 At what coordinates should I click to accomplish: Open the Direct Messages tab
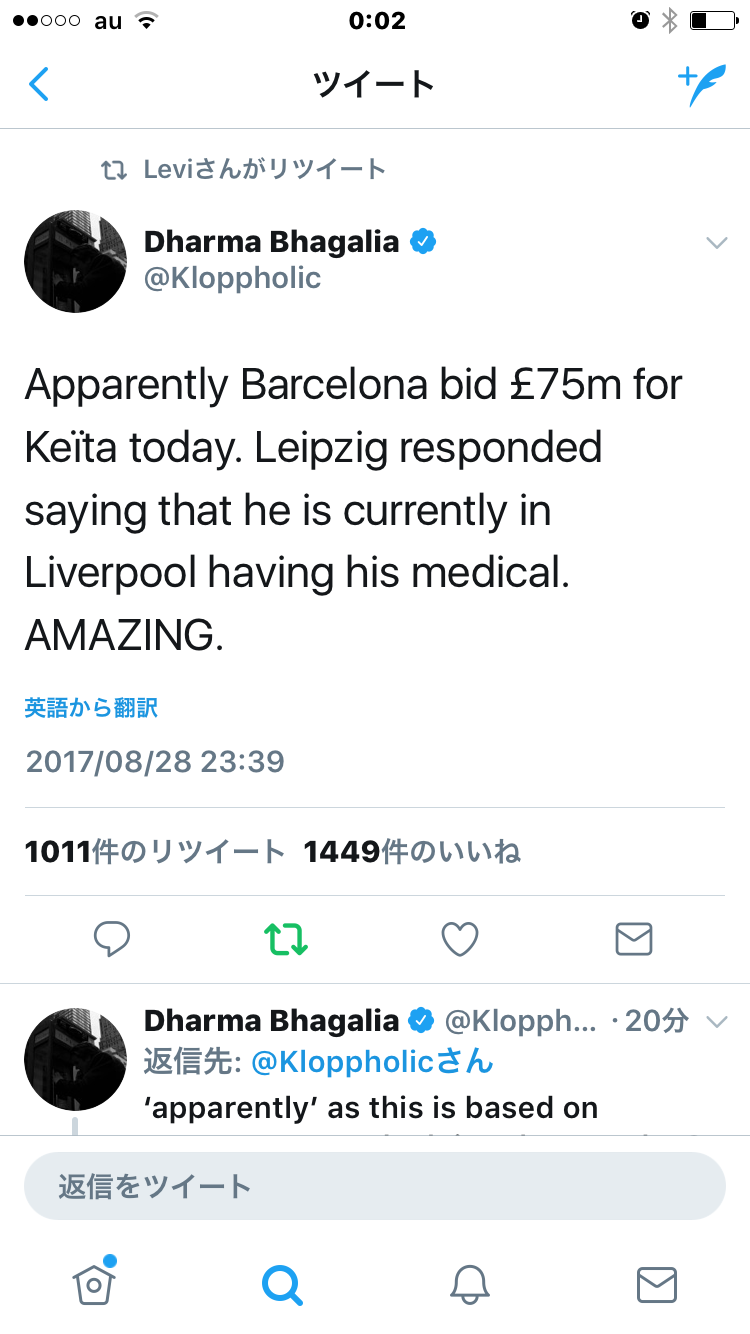point(657,1284)
